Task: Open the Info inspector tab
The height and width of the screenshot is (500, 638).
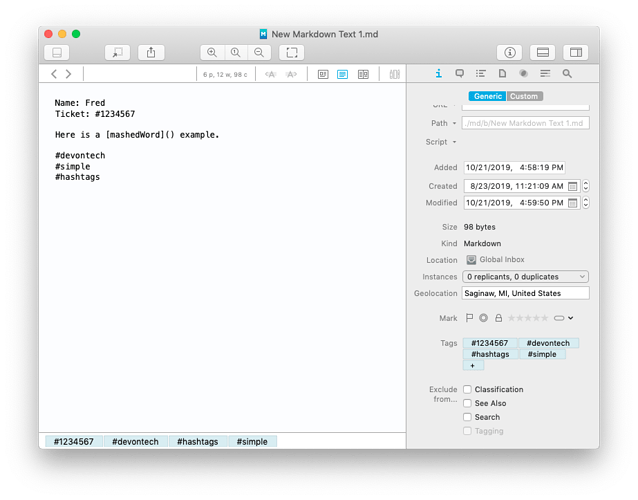Action: [439, 74]
